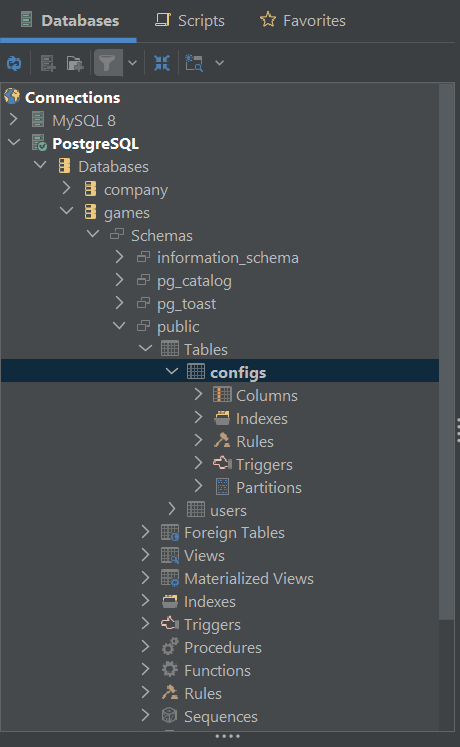Click the company database icon
This screenshot has width=460, height=747.
click(x=90, y=189)
